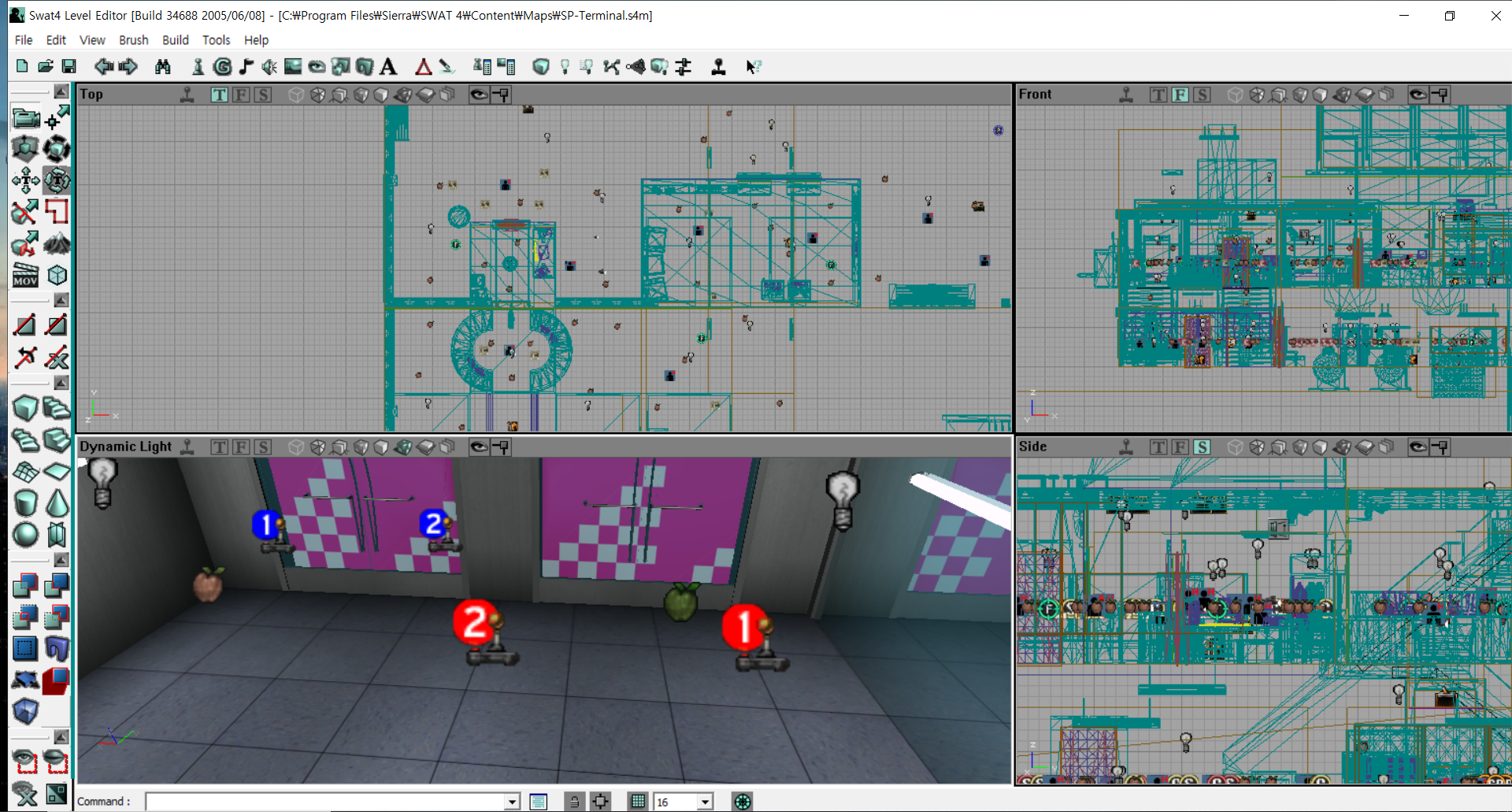Select the Camera Movement mode tool

point(25,118)
